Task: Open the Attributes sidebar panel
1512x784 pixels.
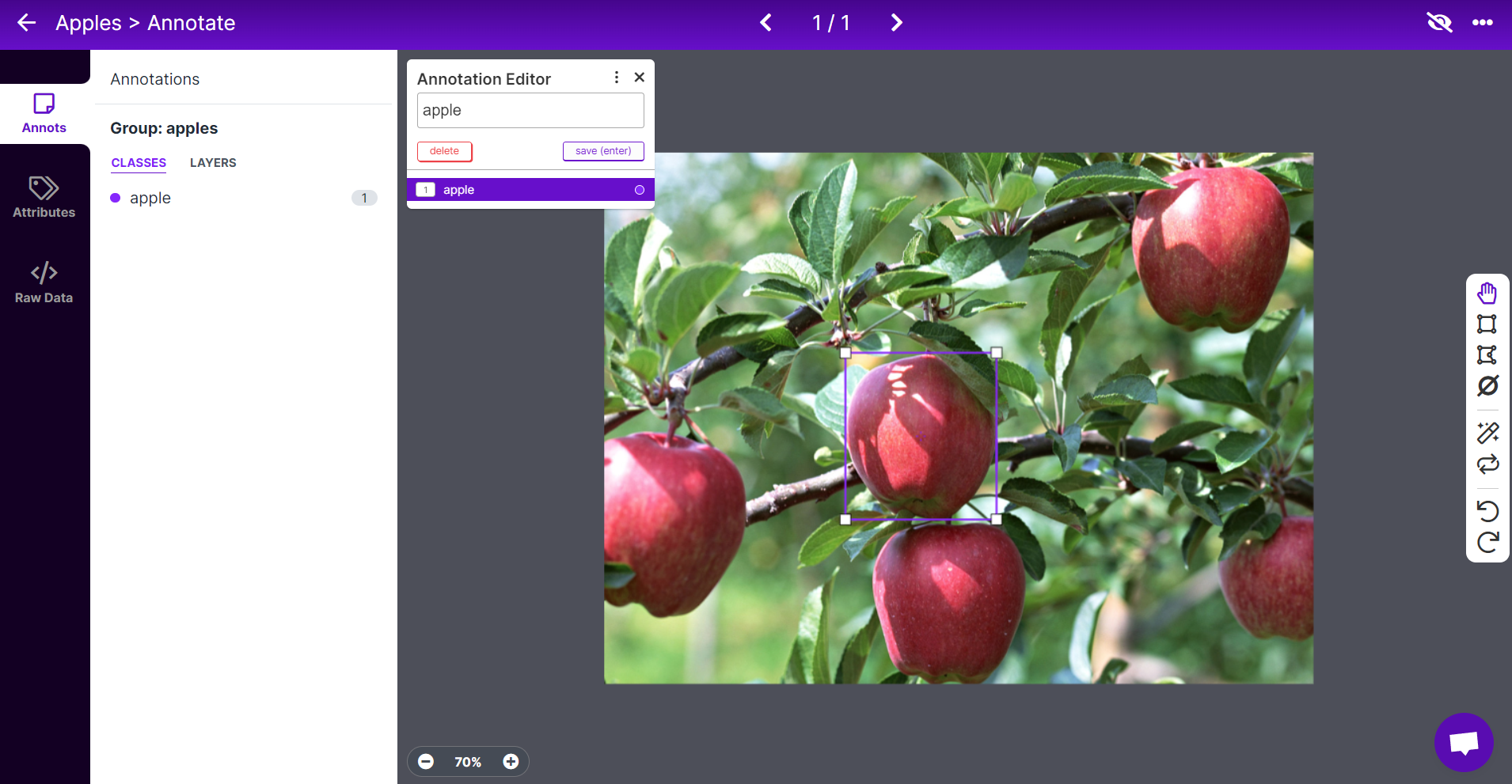Action: pos(44,198)
